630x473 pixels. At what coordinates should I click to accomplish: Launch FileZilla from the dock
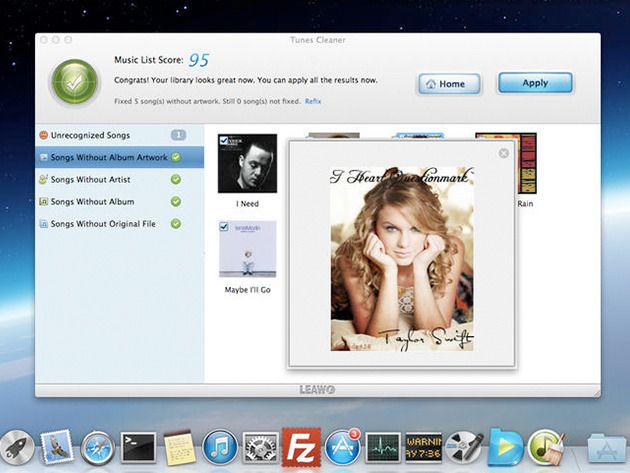point(301,447)
